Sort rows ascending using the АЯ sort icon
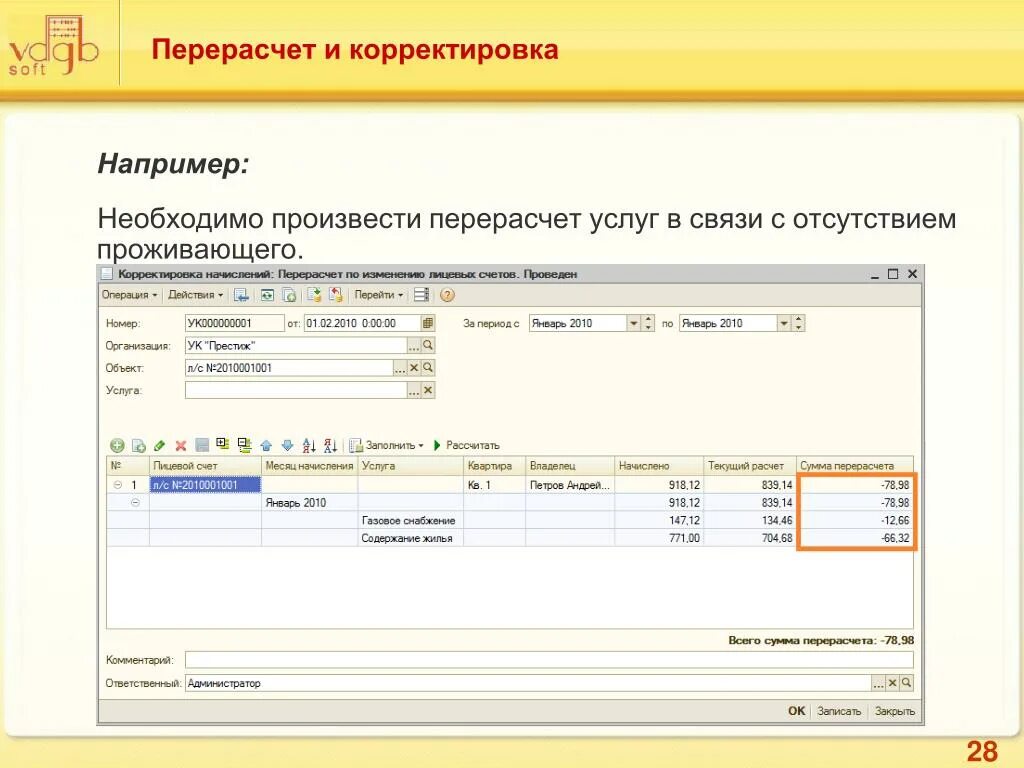 [309, 445]
